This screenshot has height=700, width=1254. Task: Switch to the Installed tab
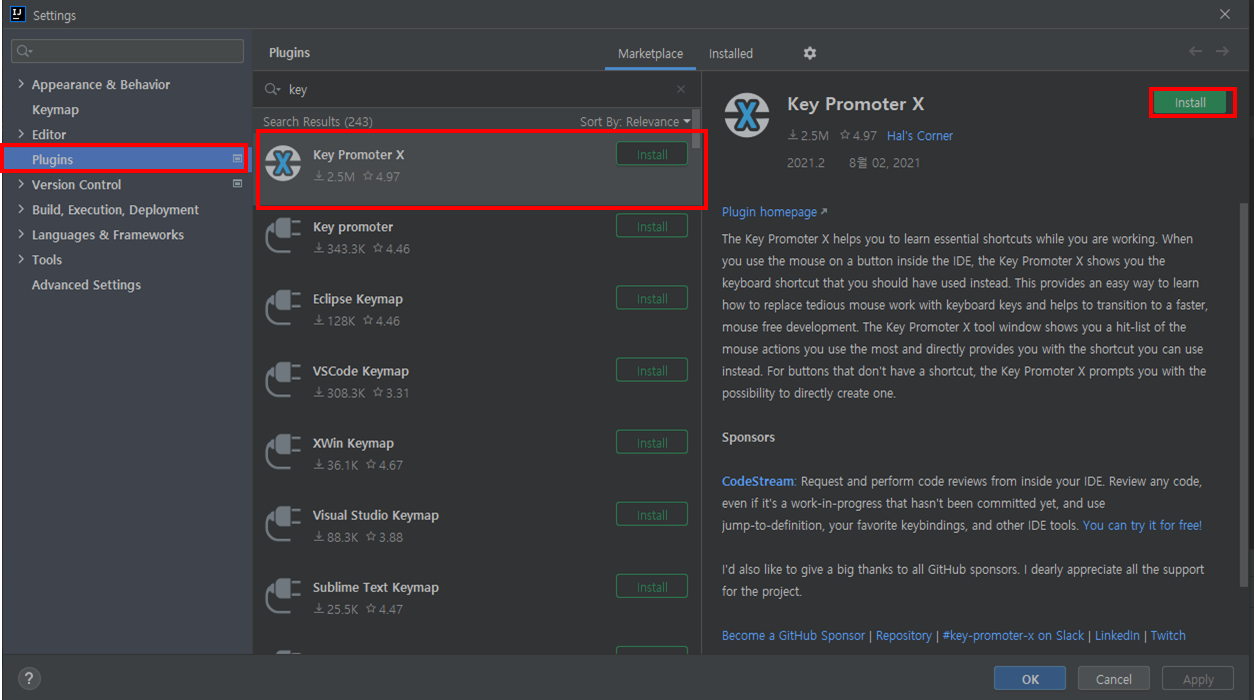tap(731, 53)
